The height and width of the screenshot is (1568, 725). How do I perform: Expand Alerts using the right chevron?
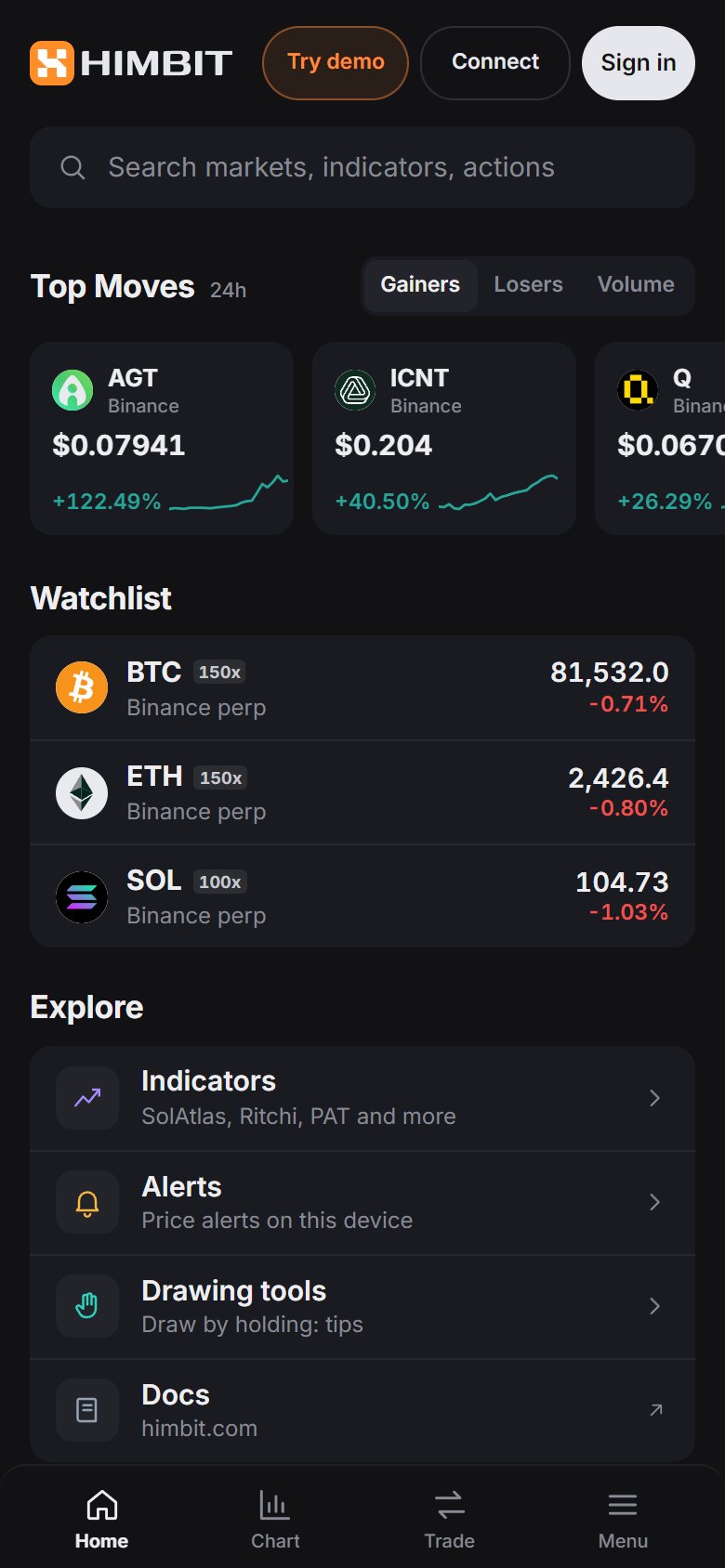(x=655, y=1202)
